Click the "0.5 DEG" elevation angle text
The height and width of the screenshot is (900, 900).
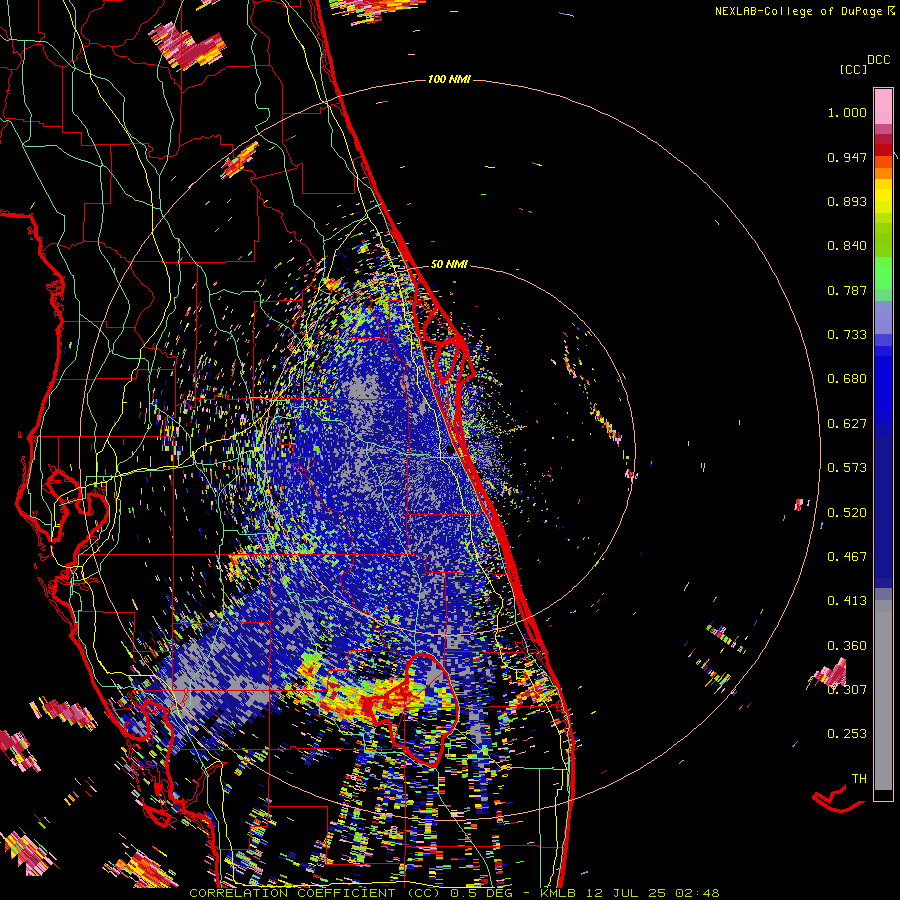(482, 893)
